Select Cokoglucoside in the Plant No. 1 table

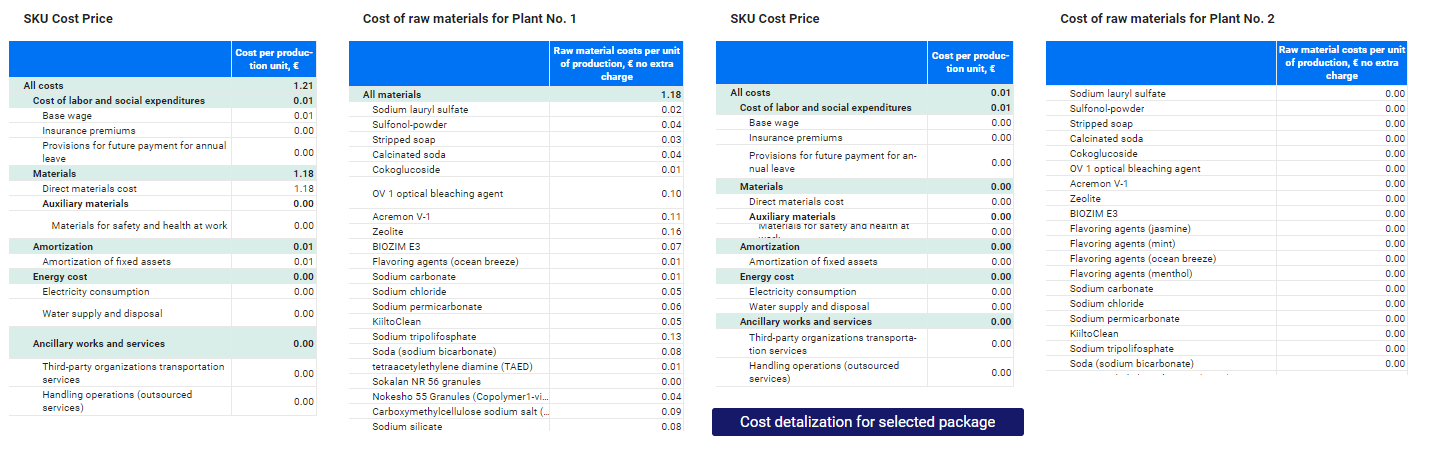pyautogui.click(x=405, y=169)
